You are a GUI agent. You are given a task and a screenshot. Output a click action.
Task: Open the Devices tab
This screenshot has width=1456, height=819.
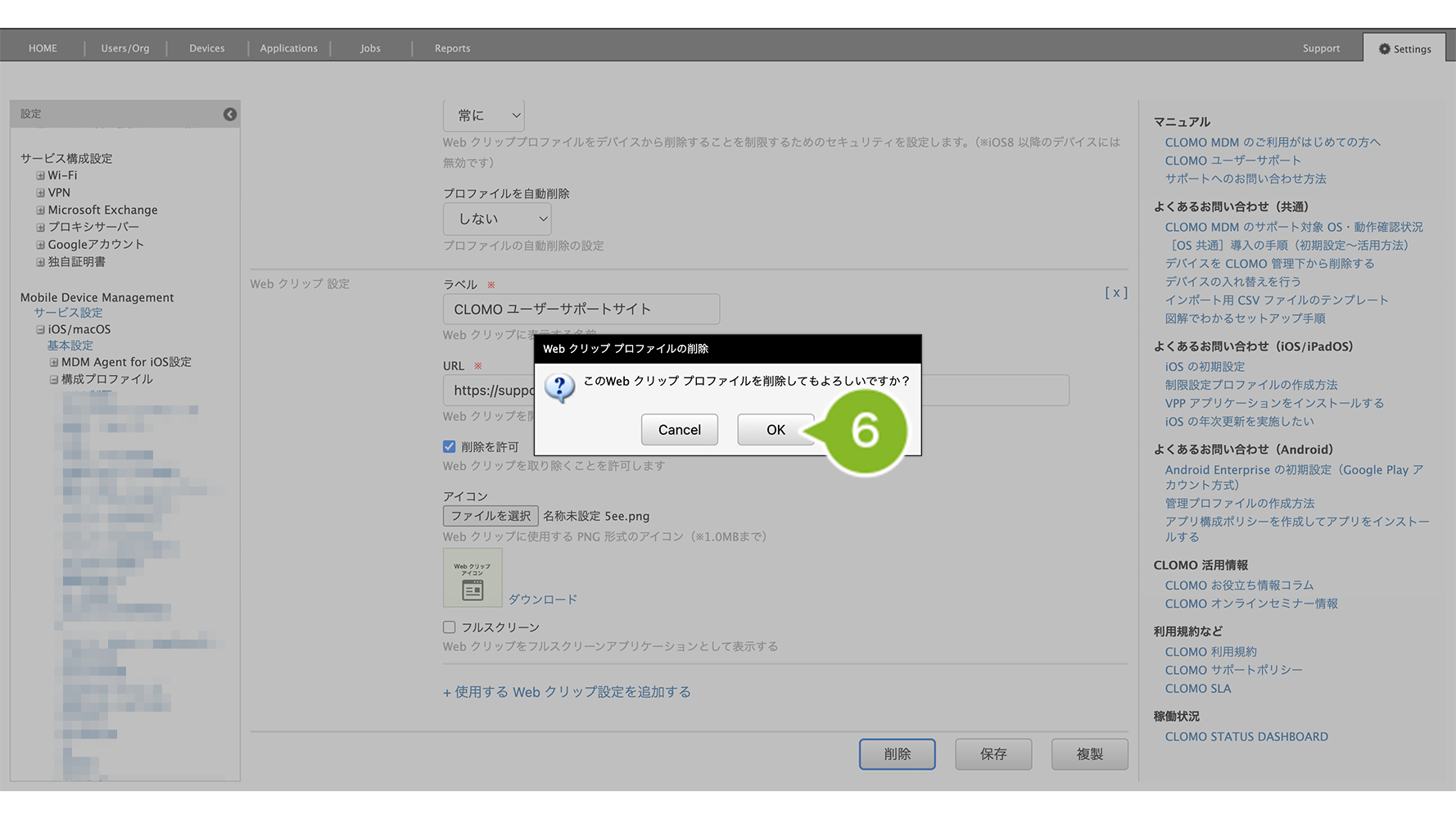(x=206, y=48)
